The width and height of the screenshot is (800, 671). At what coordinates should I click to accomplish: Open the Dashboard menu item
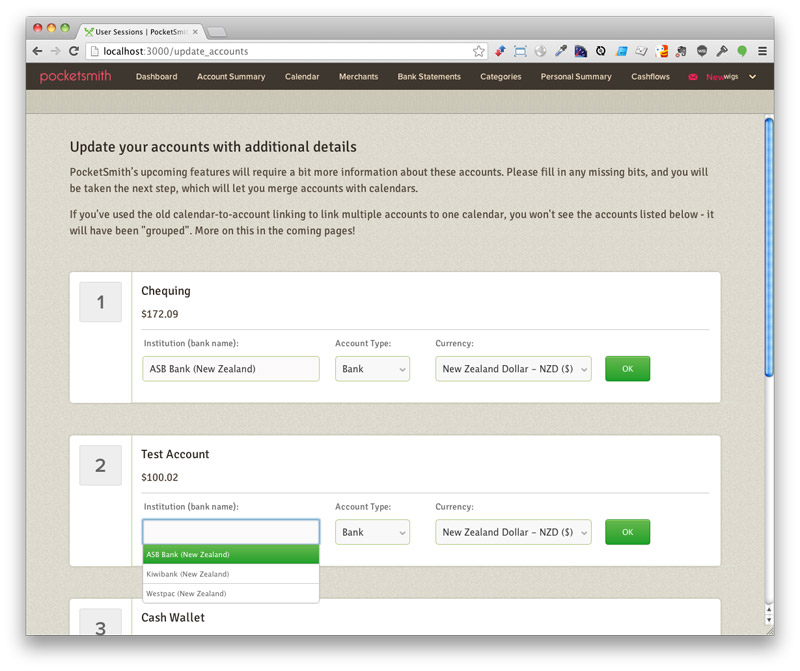(156, 77)
